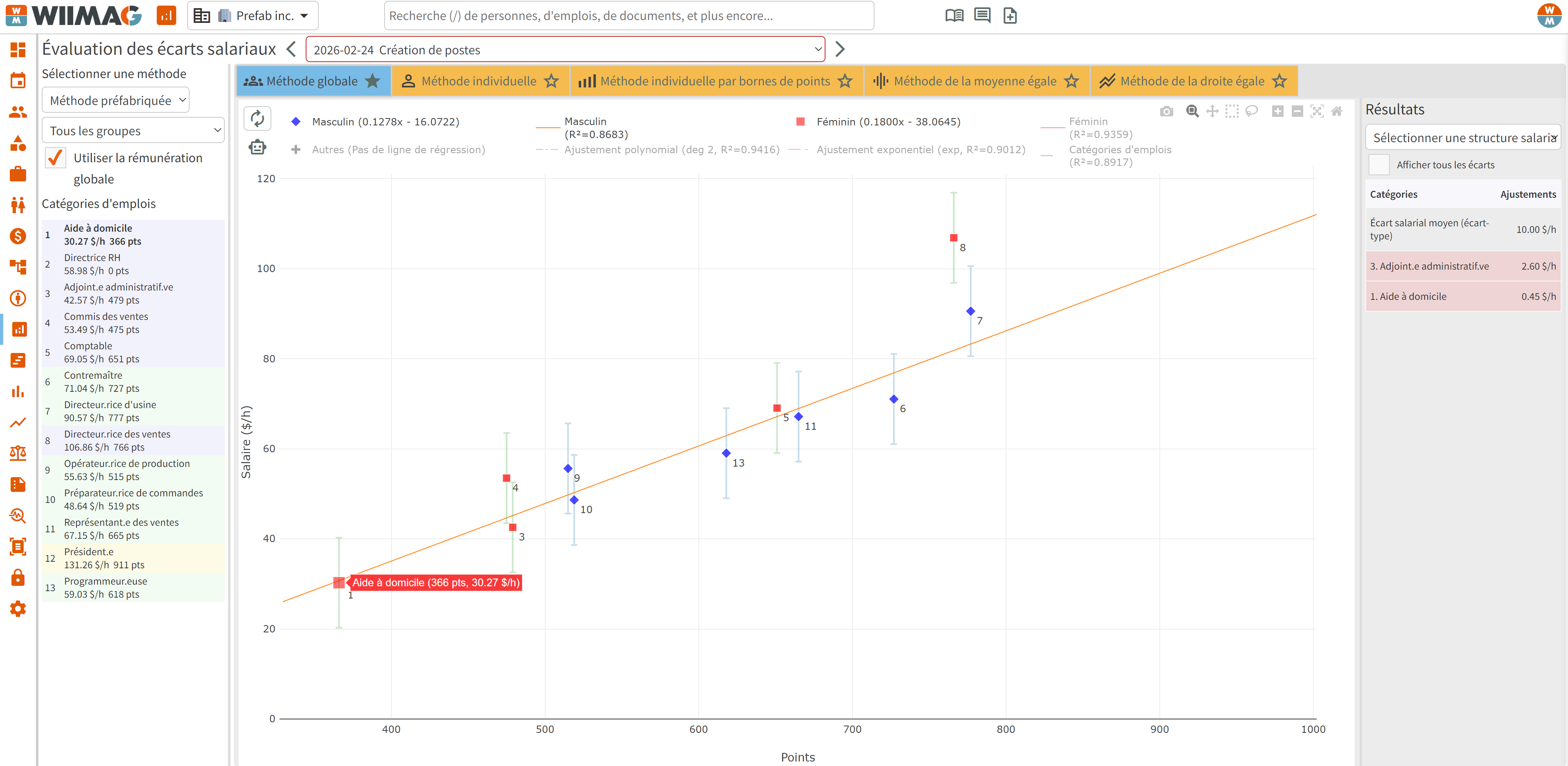Image resolution: width=1568 pixels, height=766 pixels.
Task: Open the Tous les groupes dropdown
Action: 133,130
